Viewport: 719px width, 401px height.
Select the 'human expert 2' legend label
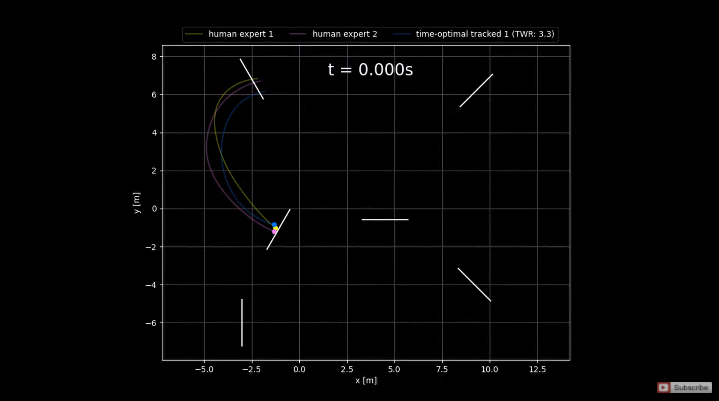pos(345,34)
